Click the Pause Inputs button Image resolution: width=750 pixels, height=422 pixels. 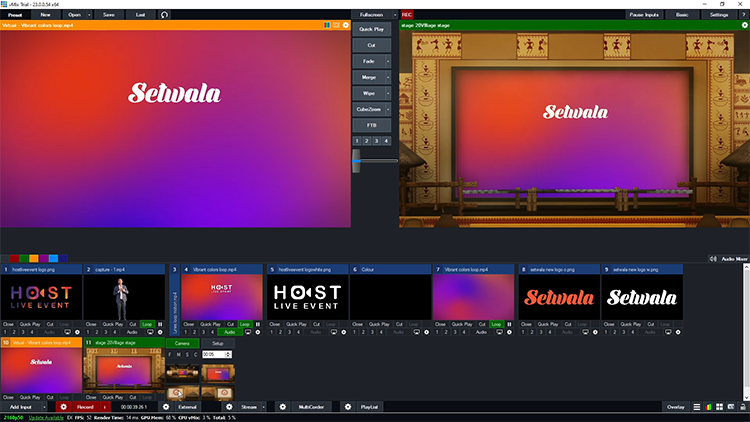[643, 15]
